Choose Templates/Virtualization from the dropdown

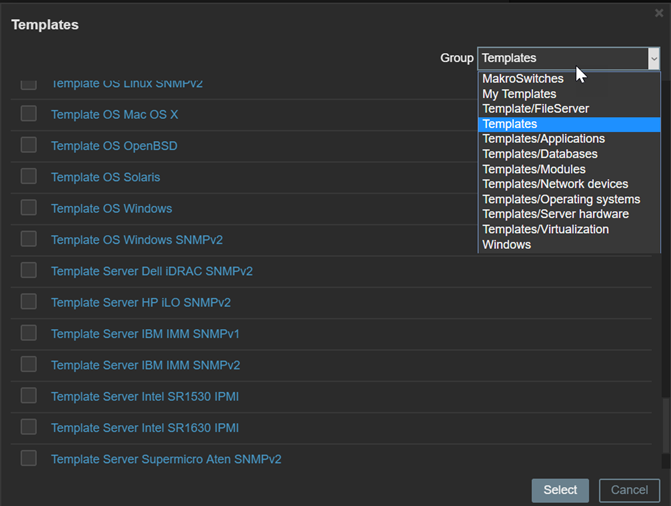point(545,229)
